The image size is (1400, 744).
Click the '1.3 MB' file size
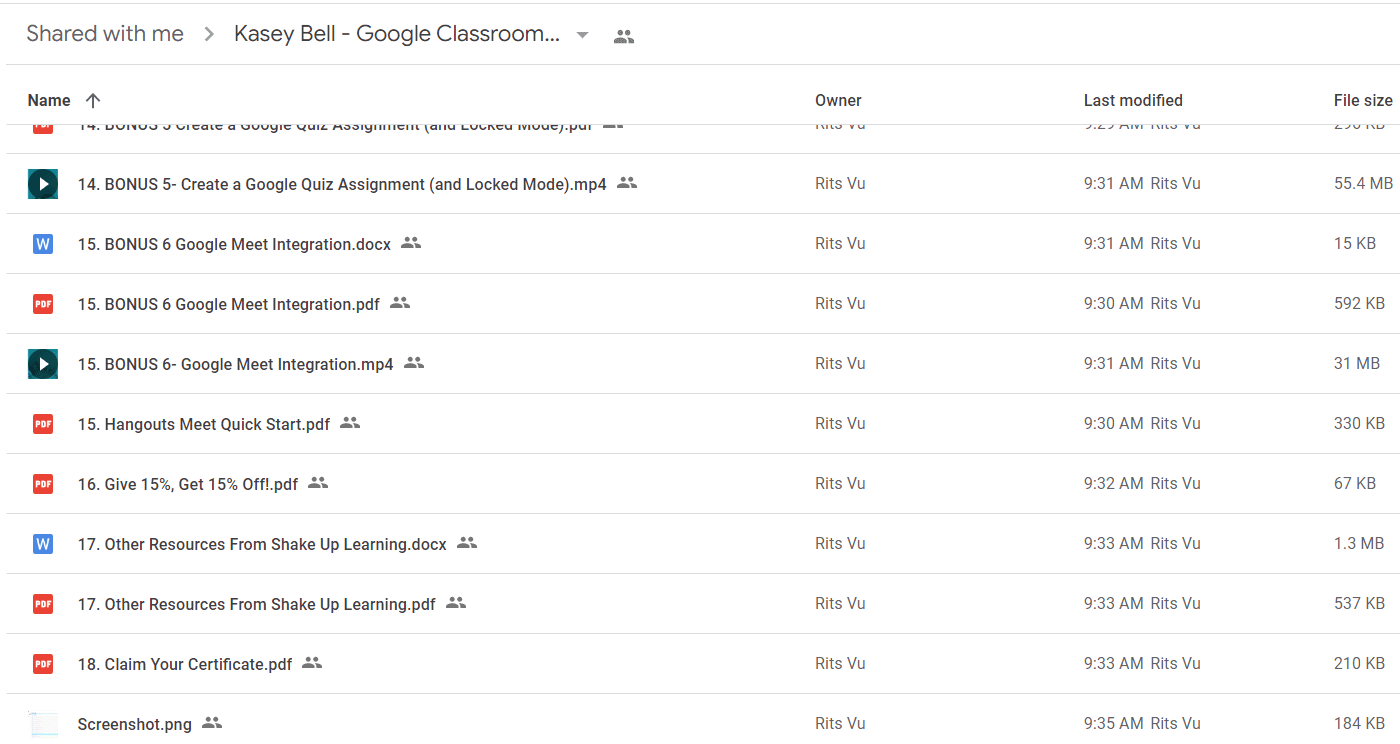tap(1359, 544)
